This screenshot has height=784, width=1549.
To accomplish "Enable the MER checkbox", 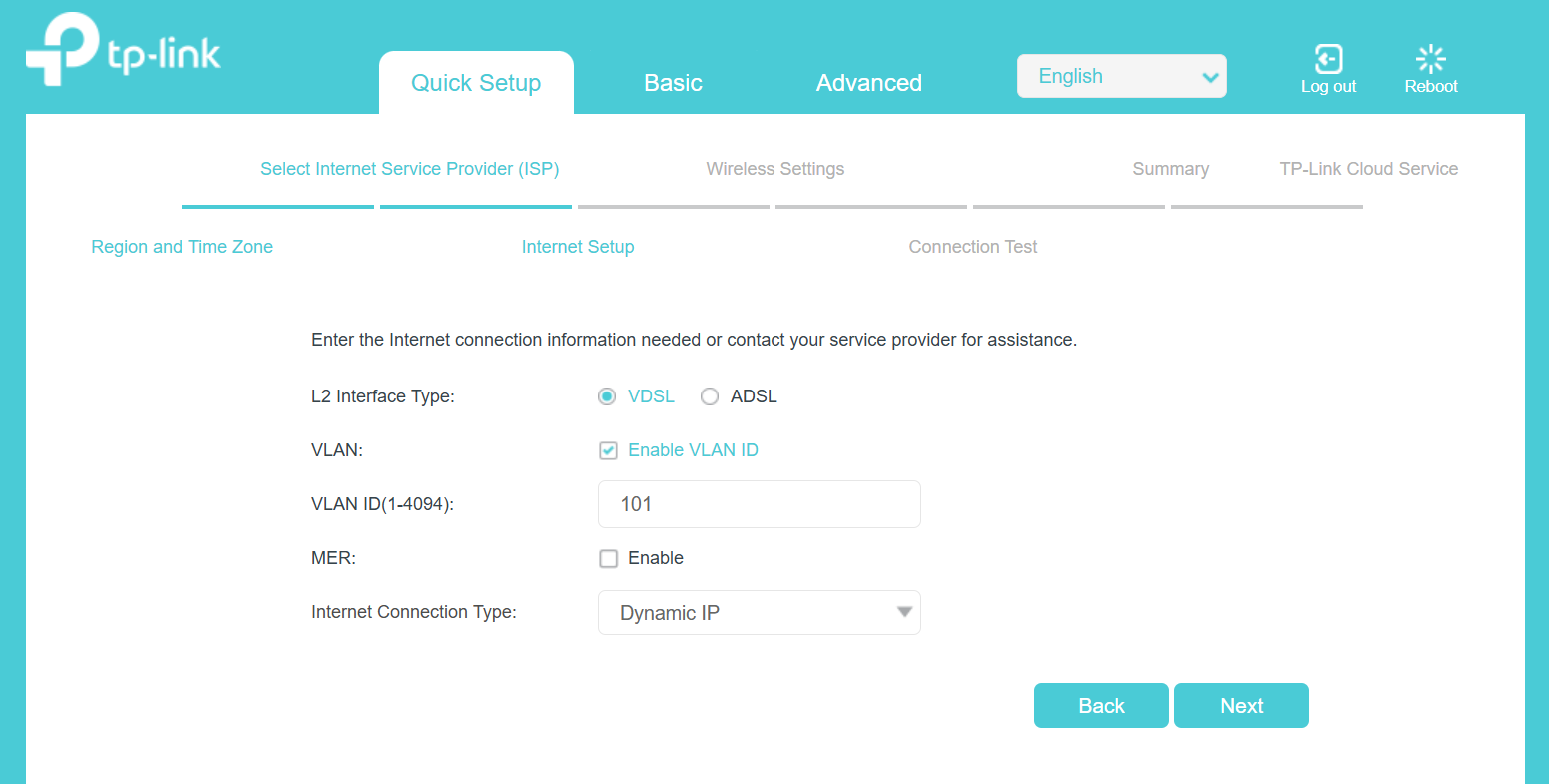I will pyautogui.click(x=608, y=558).
